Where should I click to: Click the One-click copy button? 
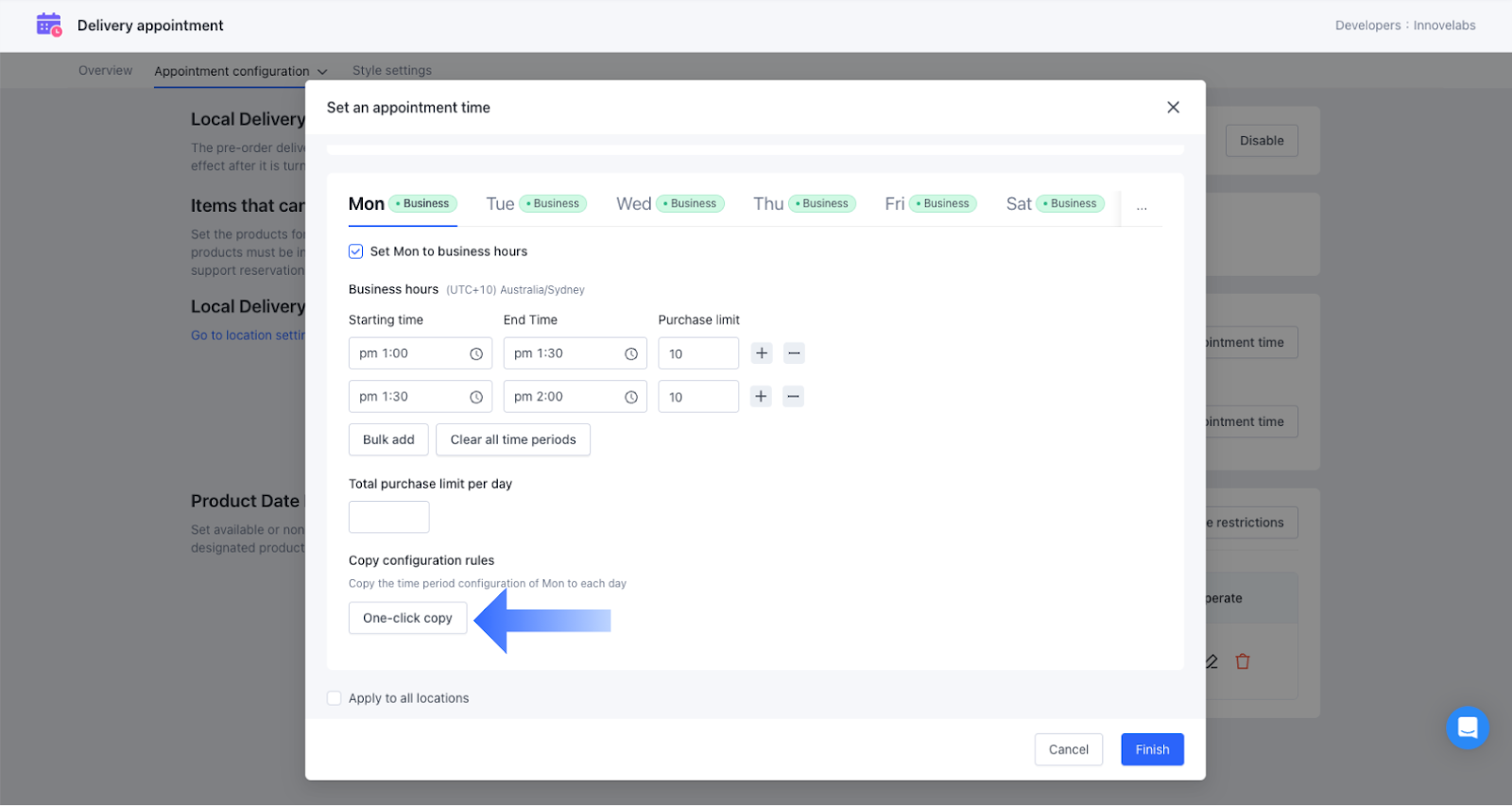(407, 618)
